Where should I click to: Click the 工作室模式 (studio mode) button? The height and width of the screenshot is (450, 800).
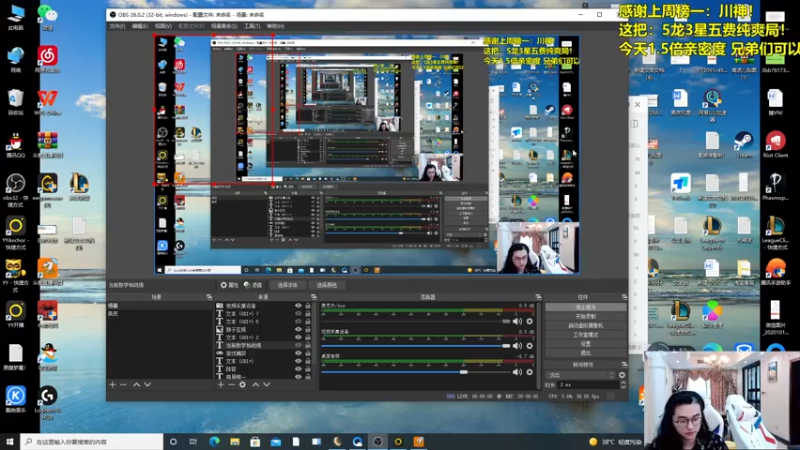[585, 335]
